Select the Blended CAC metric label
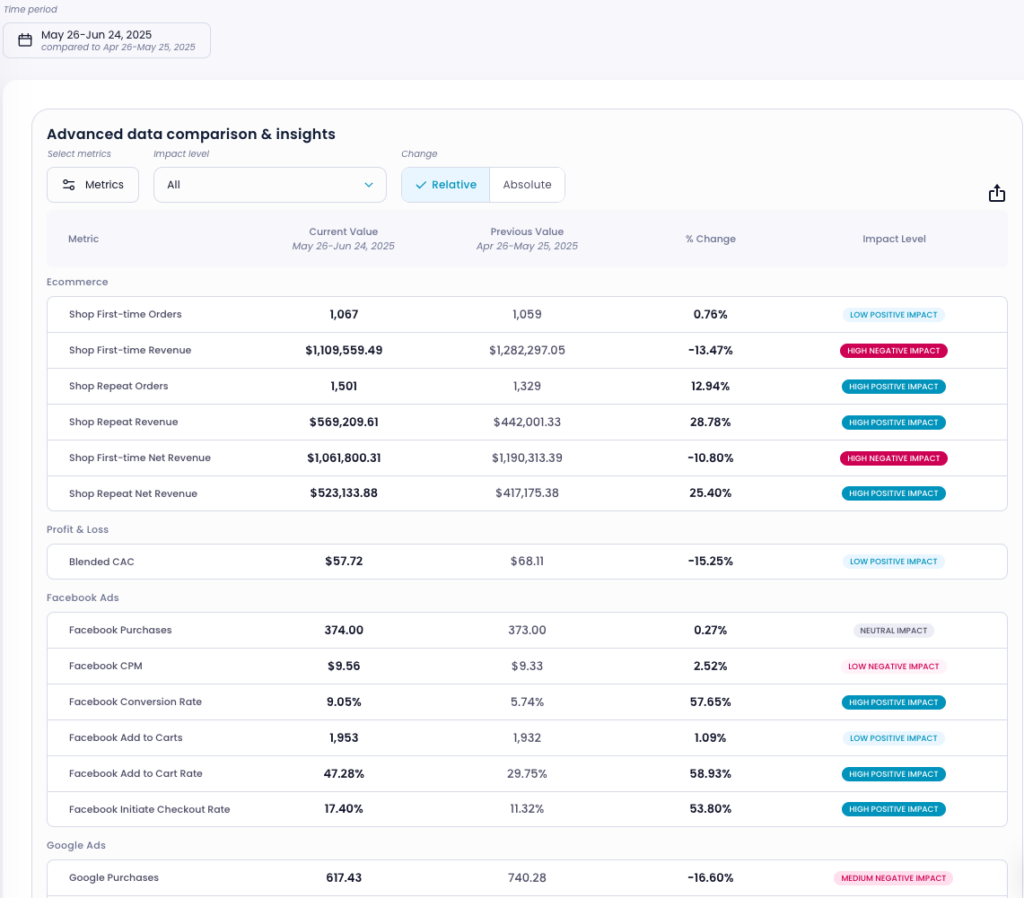 pyautogui.click(x=101, y=562)
